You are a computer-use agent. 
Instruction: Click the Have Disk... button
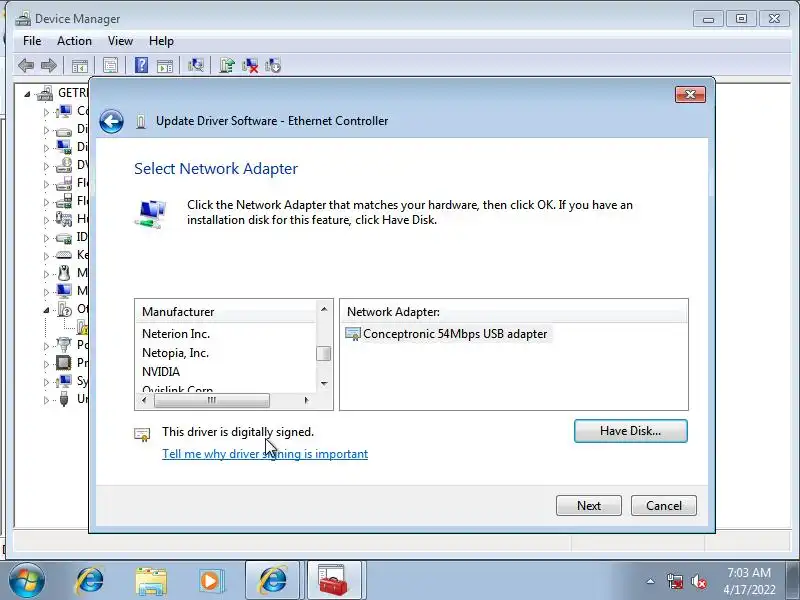point(631,431)
